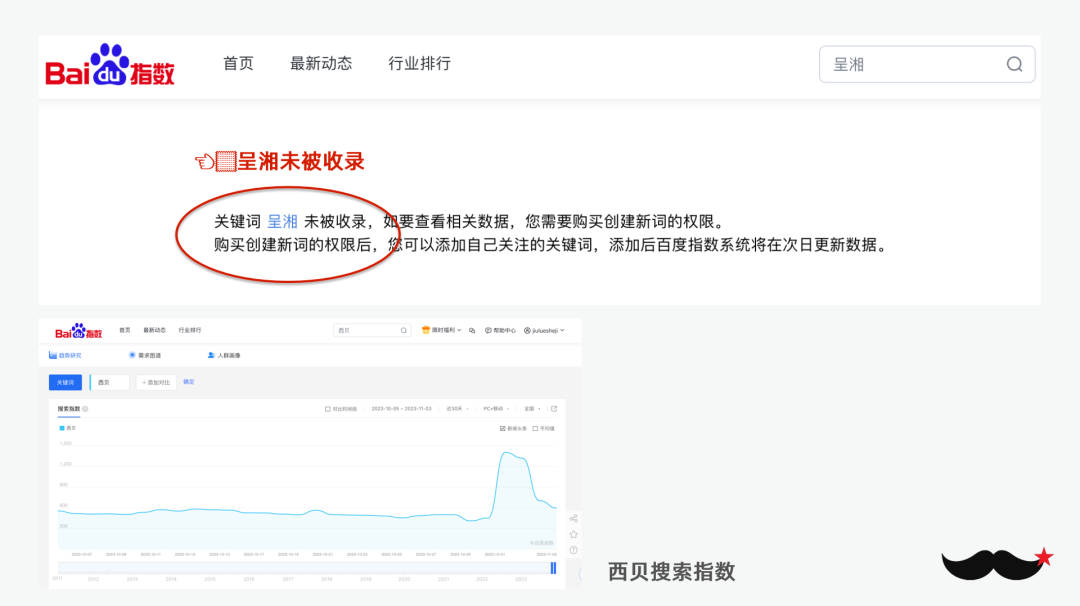Click the question mark icon beside the chart
Screen dimensions: 1080x606
[573, 550]
